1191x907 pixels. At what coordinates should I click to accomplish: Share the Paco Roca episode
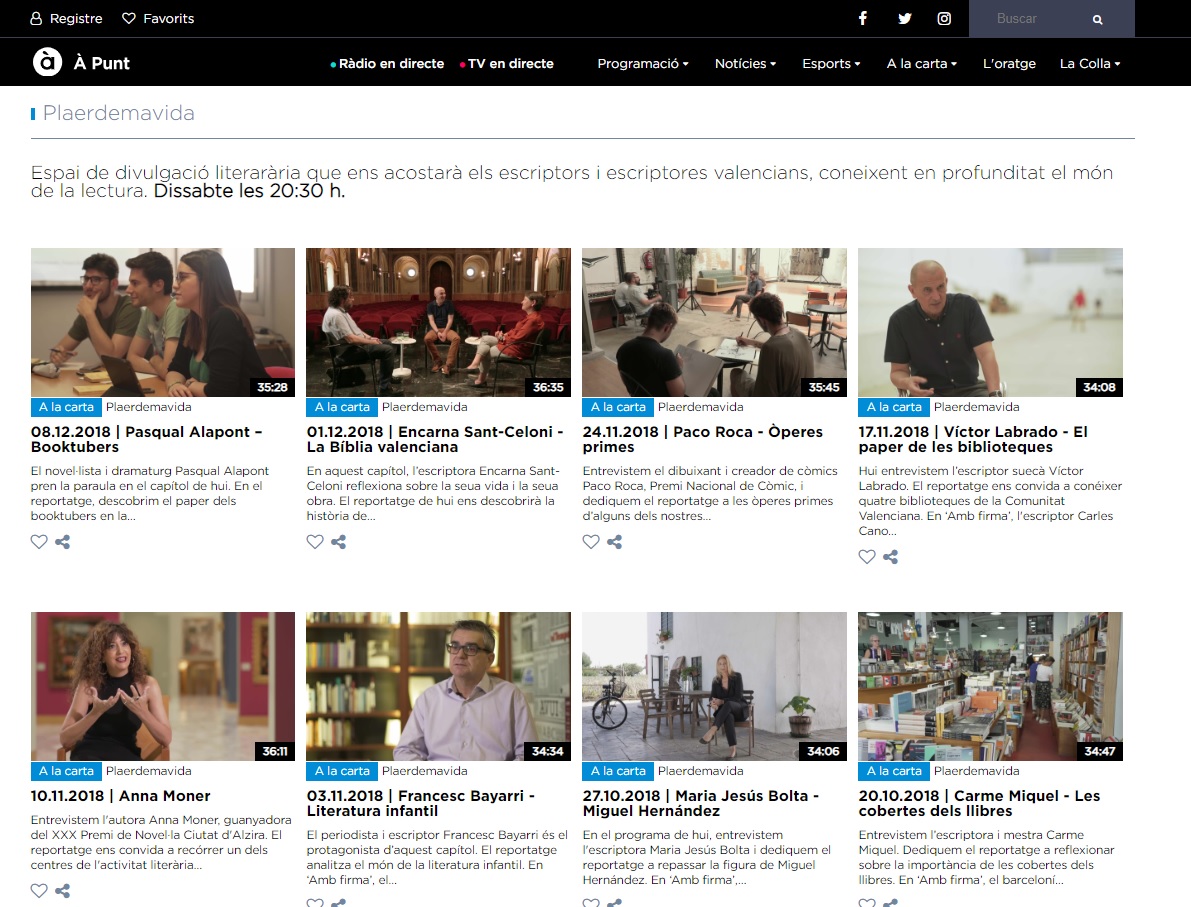(614, 542)
